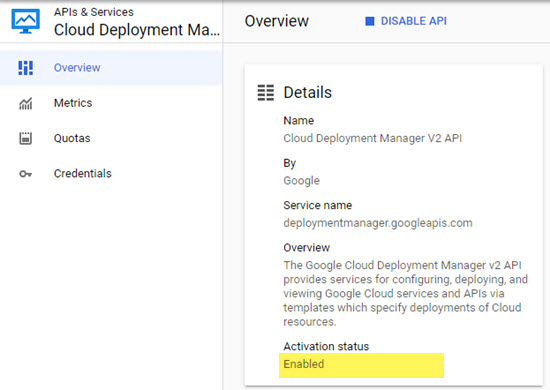Go to the Quotas section
Image resolution: width=550 pixels, height=390 pixels.
pos(111,138)
